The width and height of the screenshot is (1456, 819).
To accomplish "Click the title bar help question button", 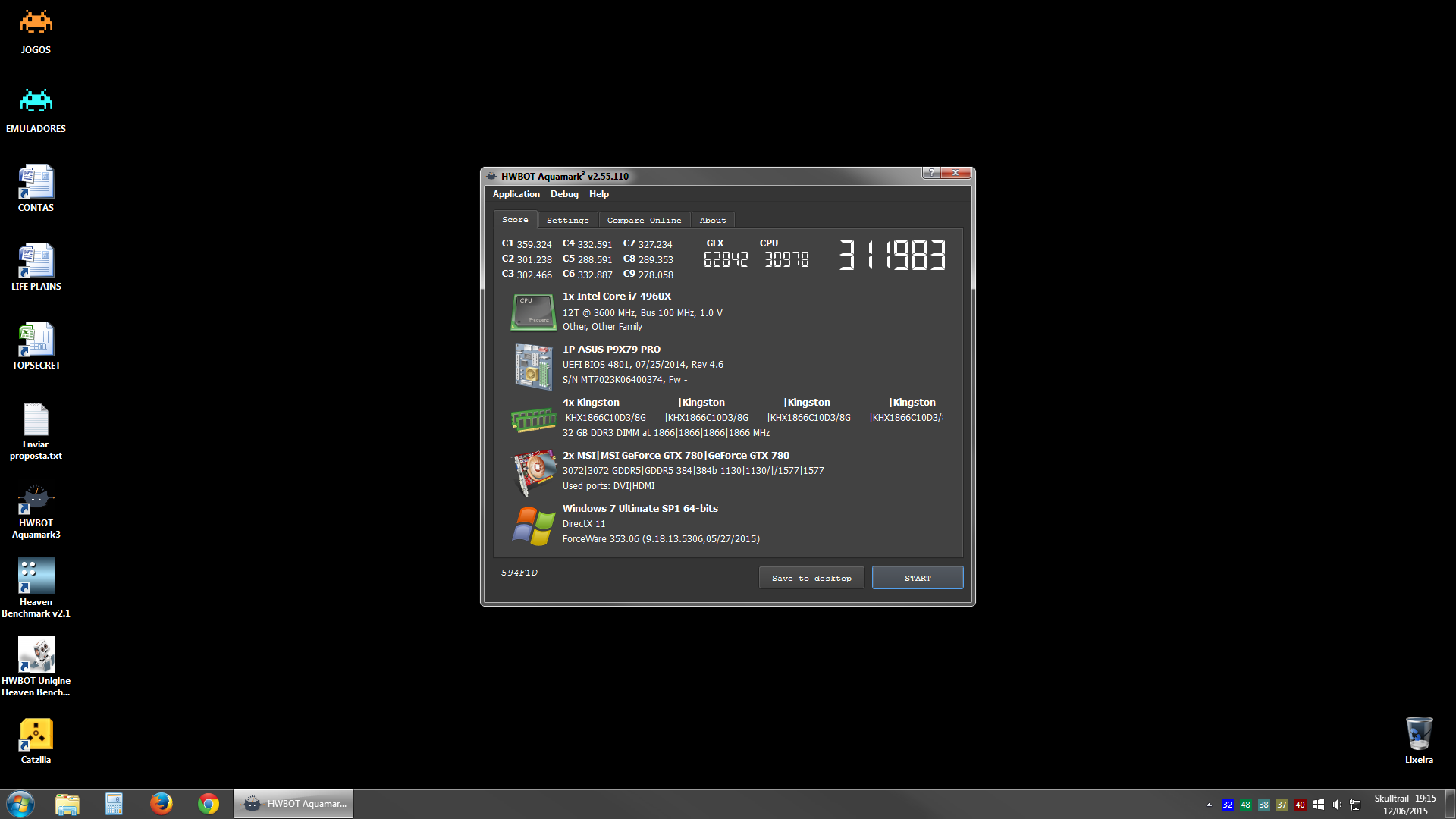I will click(x=931, y=173).
